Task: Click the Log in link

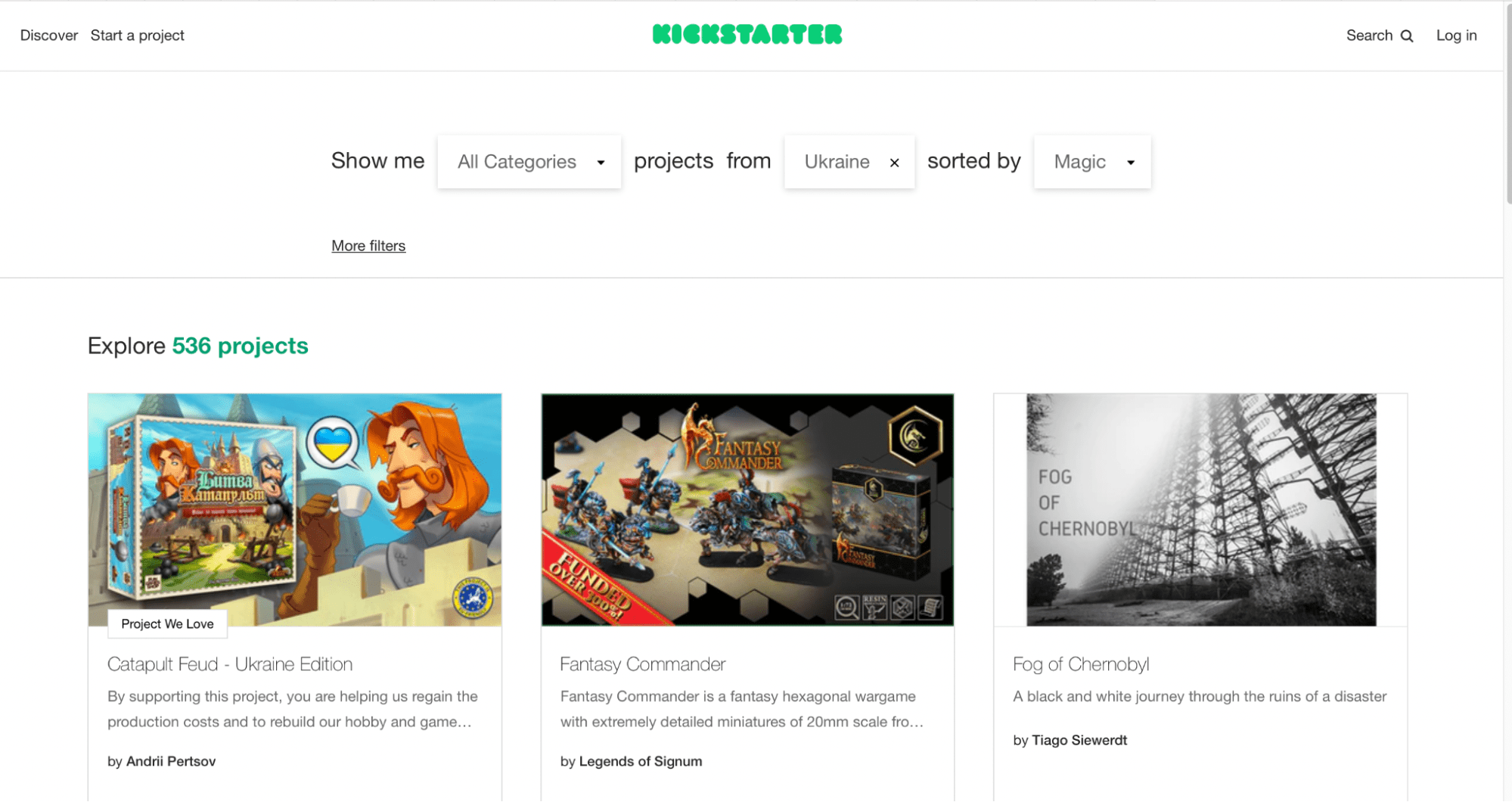Action: (x=1456, y=36)
